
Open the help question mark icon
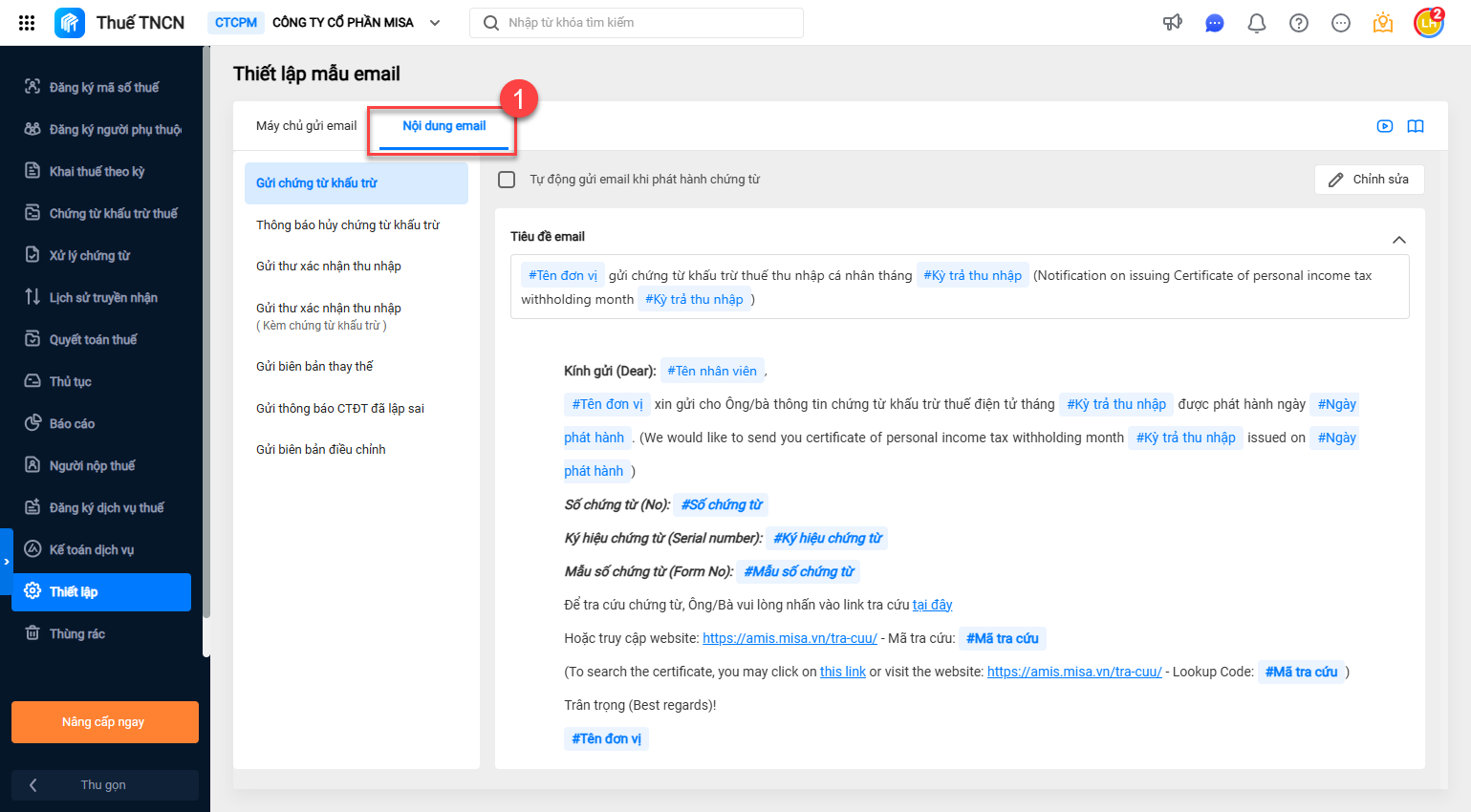tap(1299, 23)
